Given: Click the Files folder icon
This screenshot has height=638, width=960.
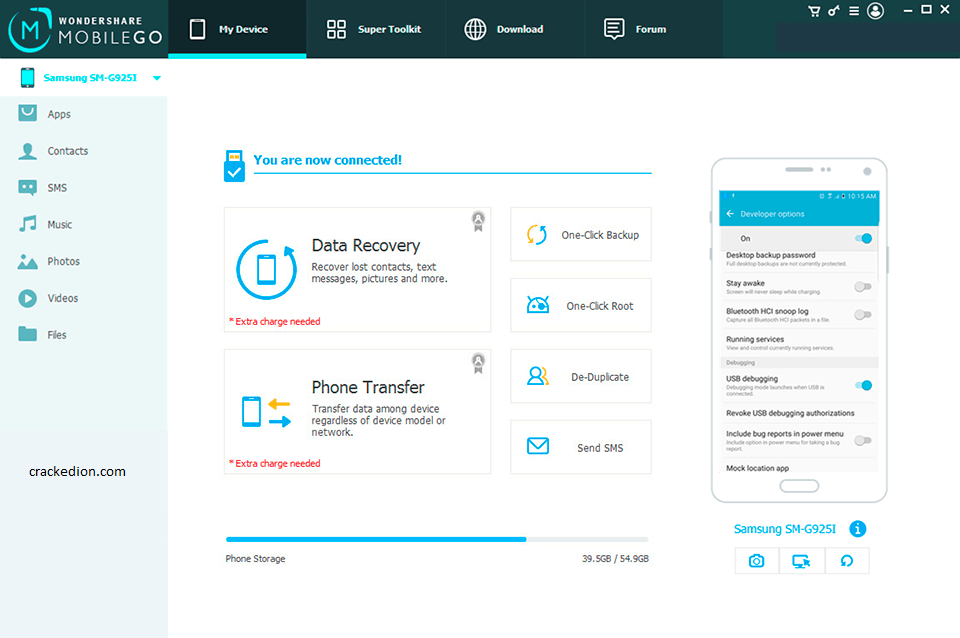Looking at the screenshot, I should (28, 334).
